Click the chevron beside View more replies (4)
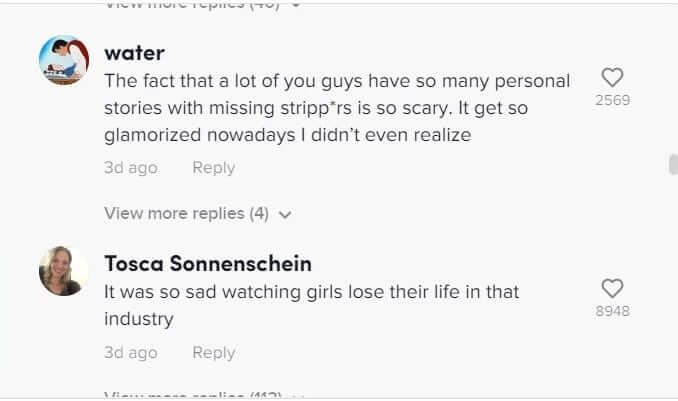 [x=286, y=214]
